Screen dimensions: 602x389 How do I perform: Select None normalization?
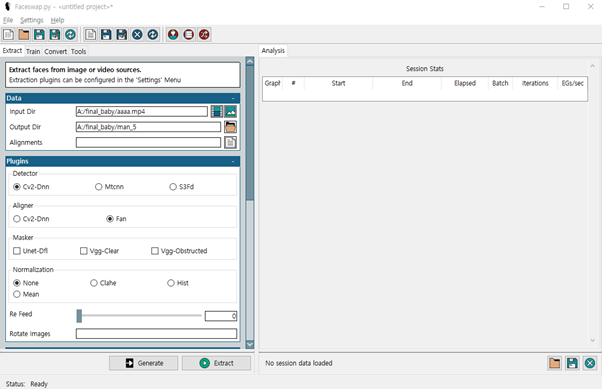[x=26, y=283]
